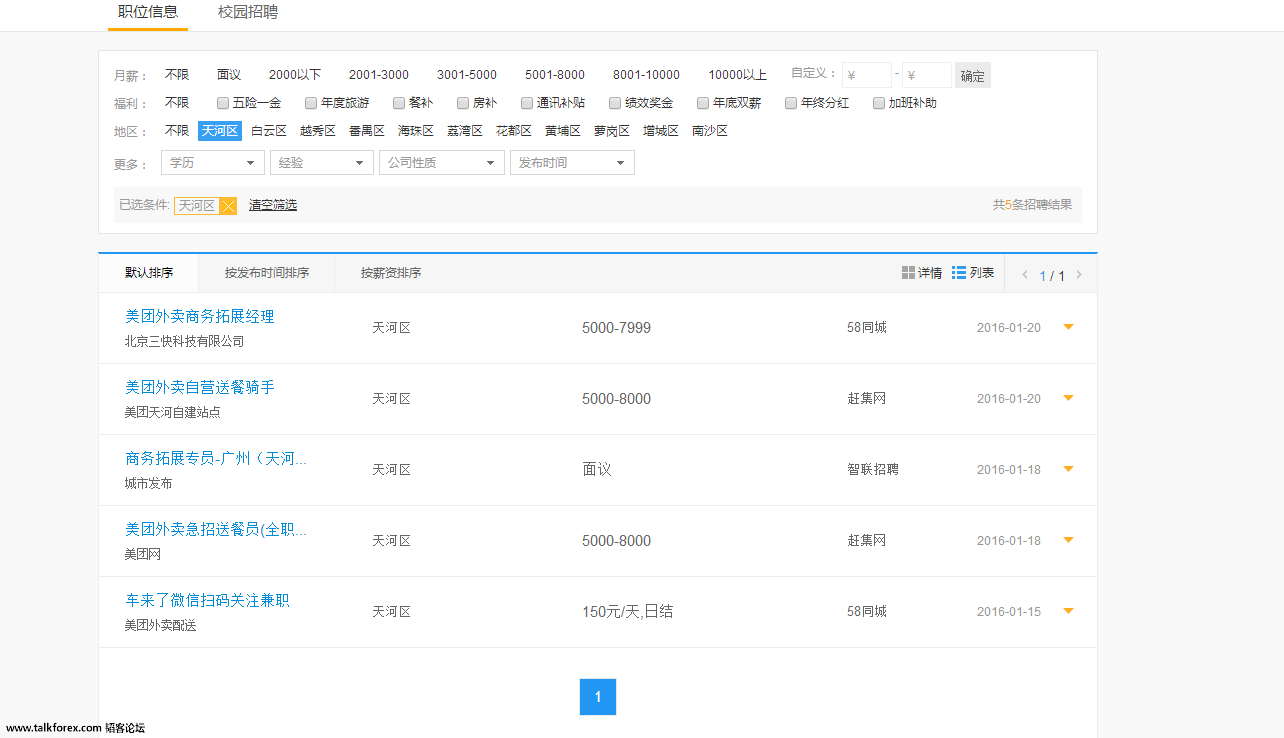Click the highlighted 天河区 district filter
This screenshot has height=738, width=1284.
click(x=220, y=131)
